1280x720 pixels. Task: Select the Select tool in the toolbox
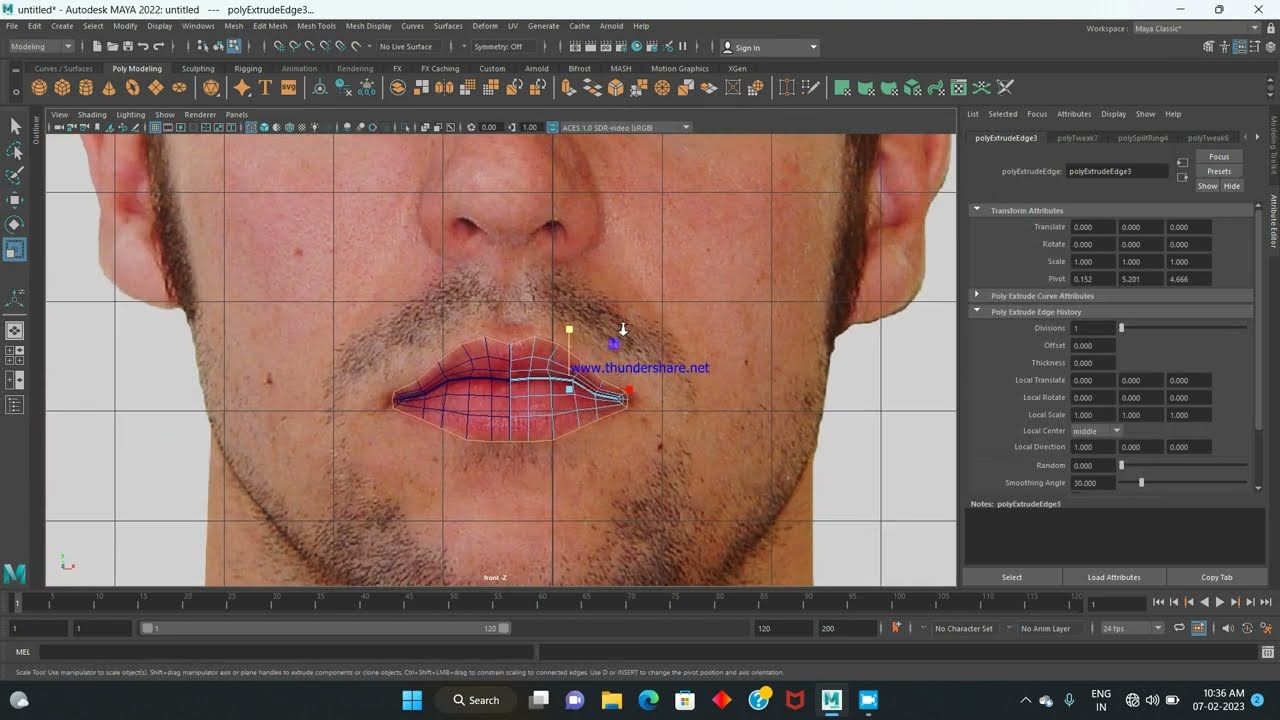click(x=15, y=126)
